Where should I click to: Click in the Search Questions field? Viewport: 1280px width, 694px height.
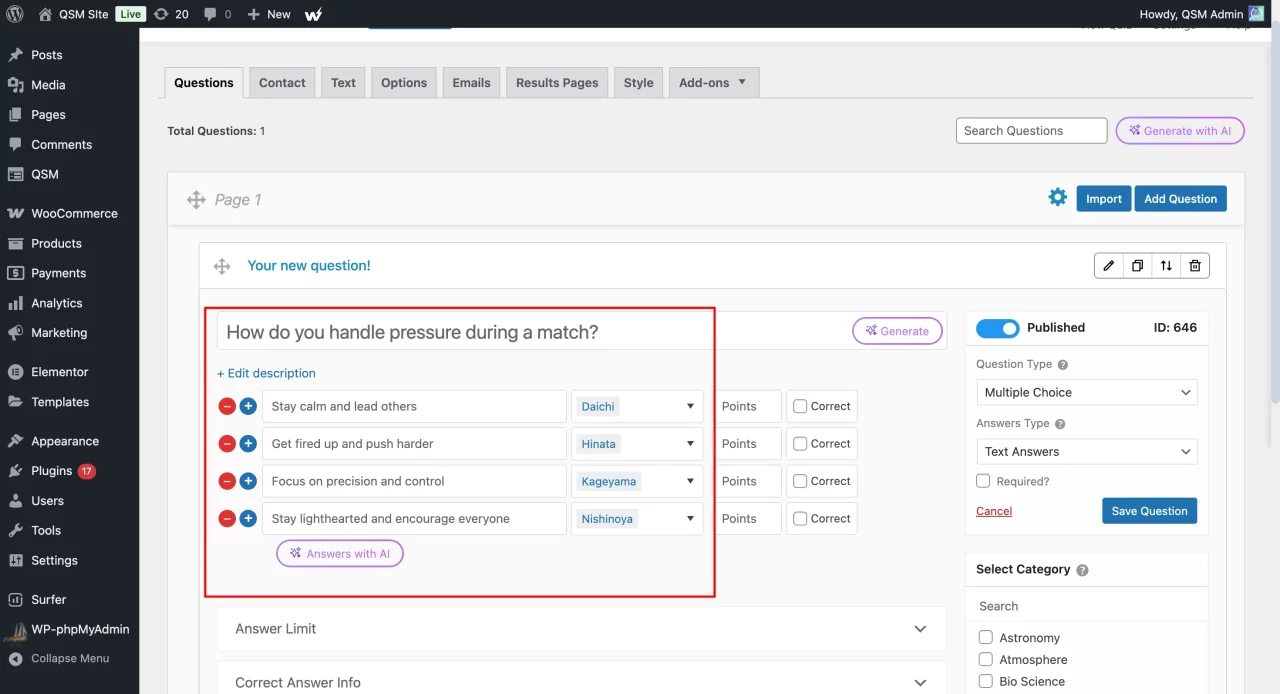(1031, 131)
